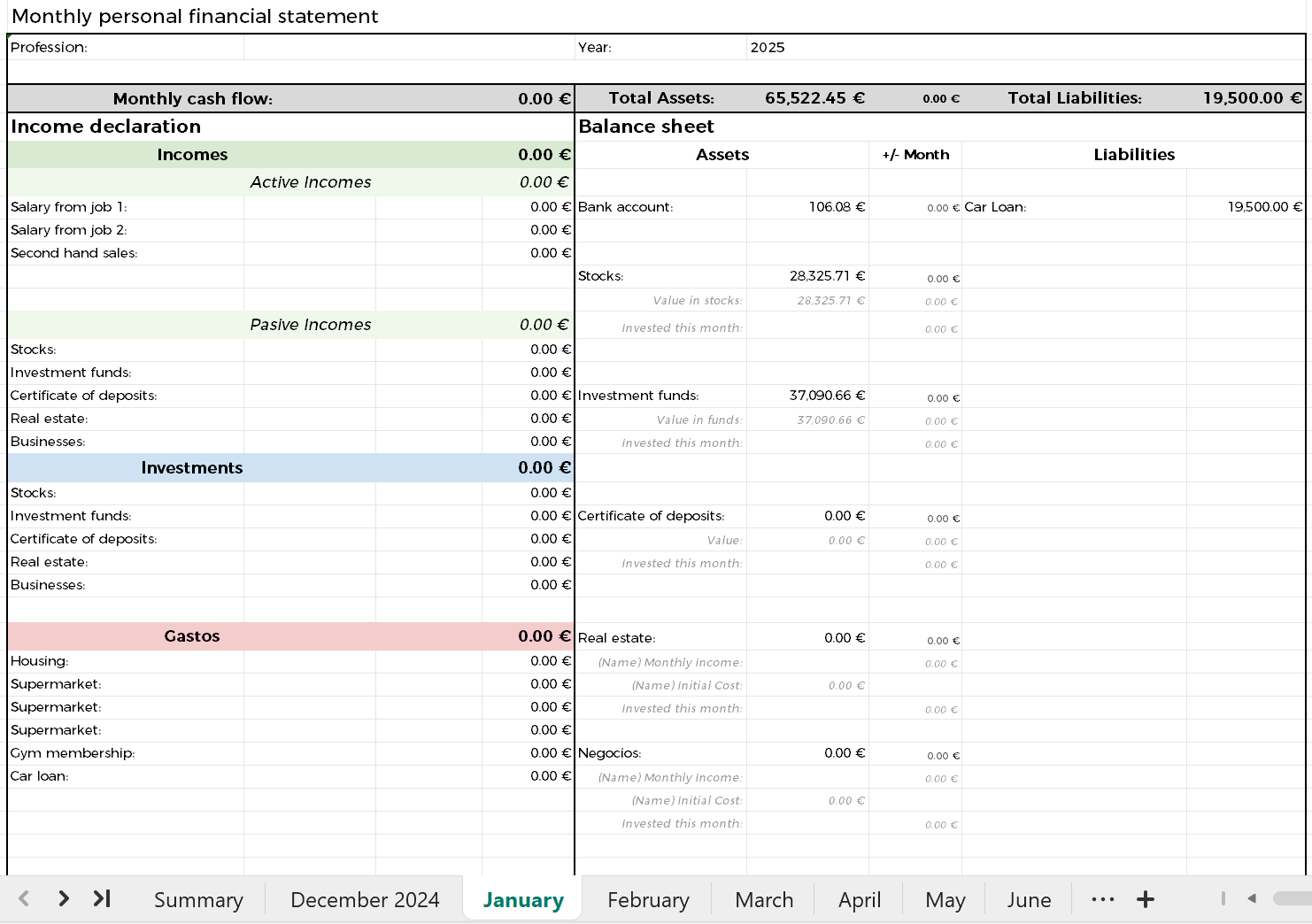
Task: Switch to the April sheet
Action: coord(860,900)
